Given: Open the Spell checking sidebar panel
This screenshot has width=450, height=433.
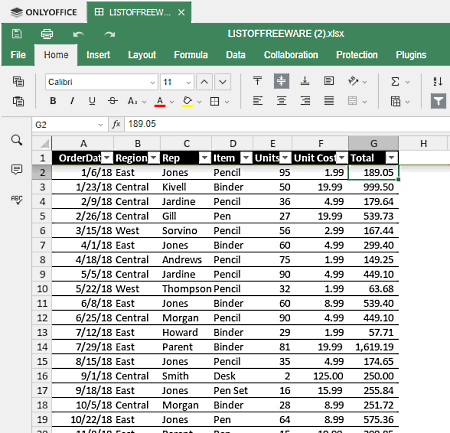Looking at the screenshot, I should 16,199.
